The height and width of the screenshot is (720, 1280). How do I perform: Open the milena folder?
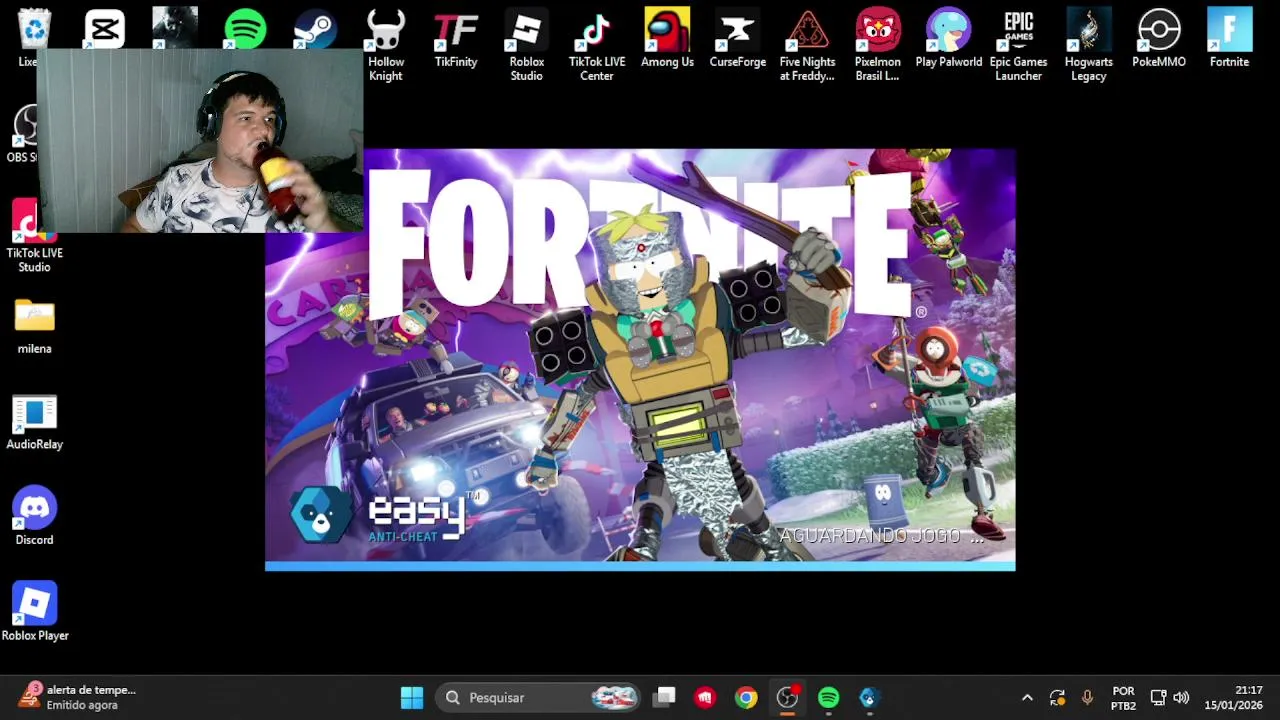(x=34, y=326)
